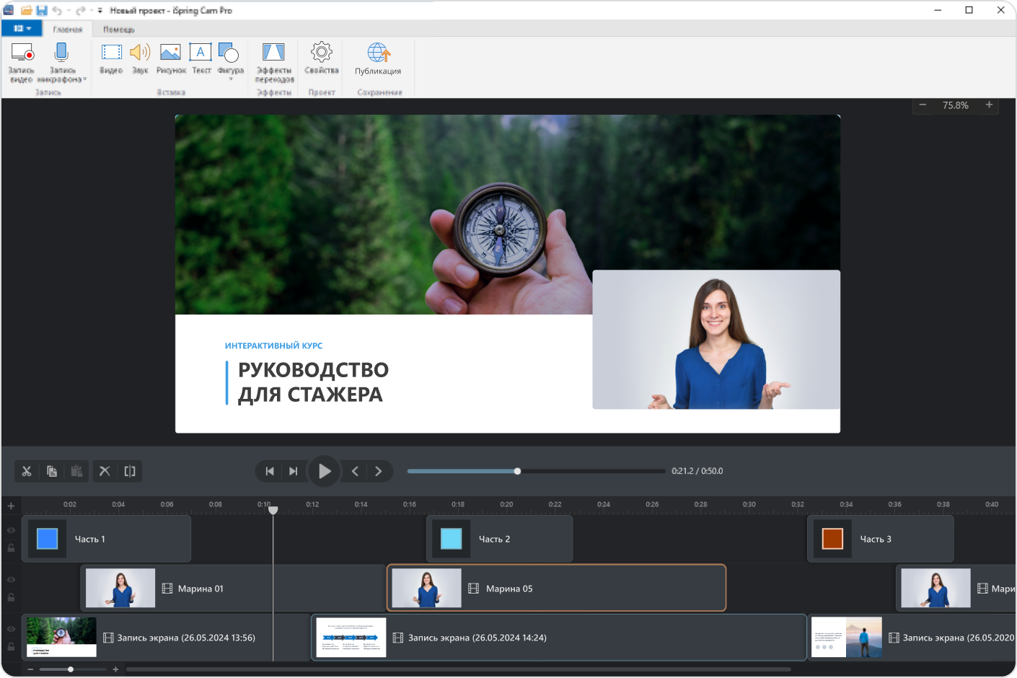Viewport: 1017px width, 678px height.
Task: Hide the Запись экрана track with eye
Action: 11,629
